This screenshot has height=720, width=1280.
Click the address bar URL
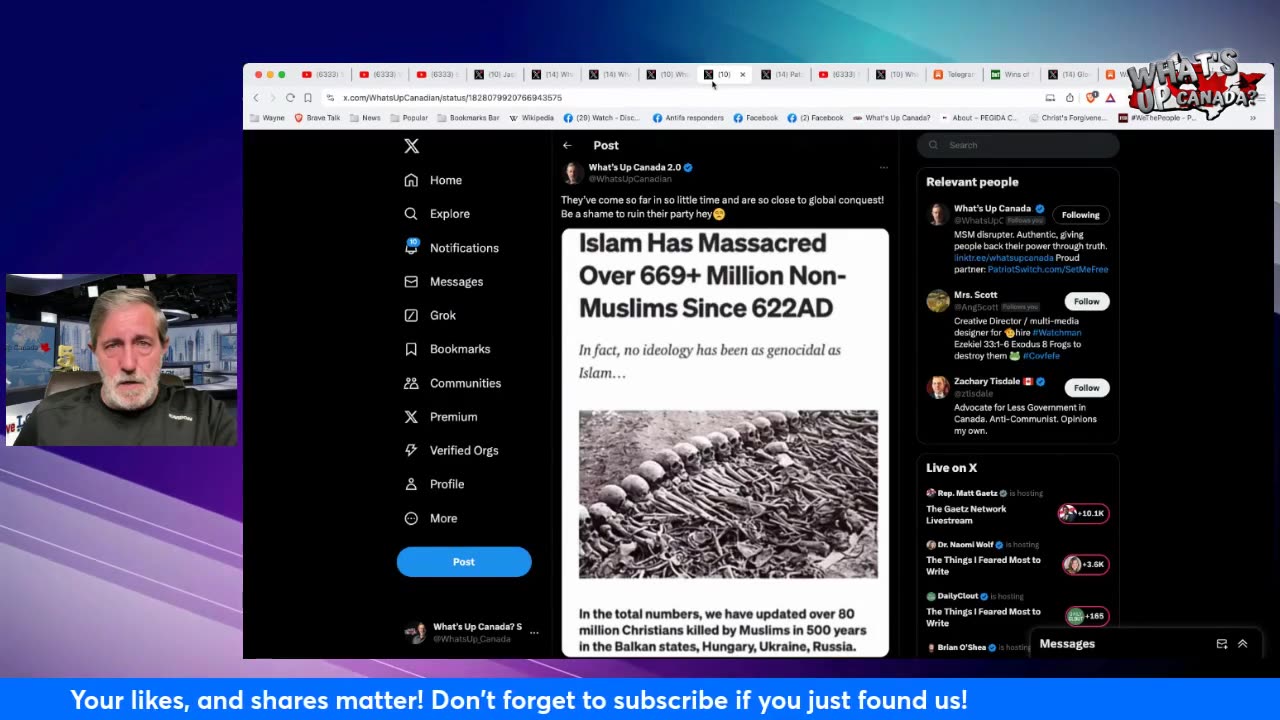[452, 98]
